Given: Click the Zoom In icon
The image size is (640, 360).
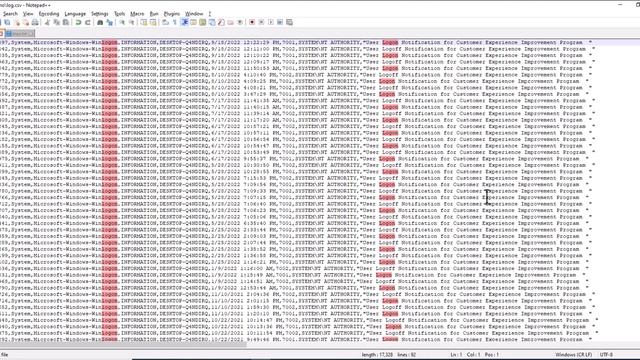Looking at the screenshot, I should click(122, 22).
